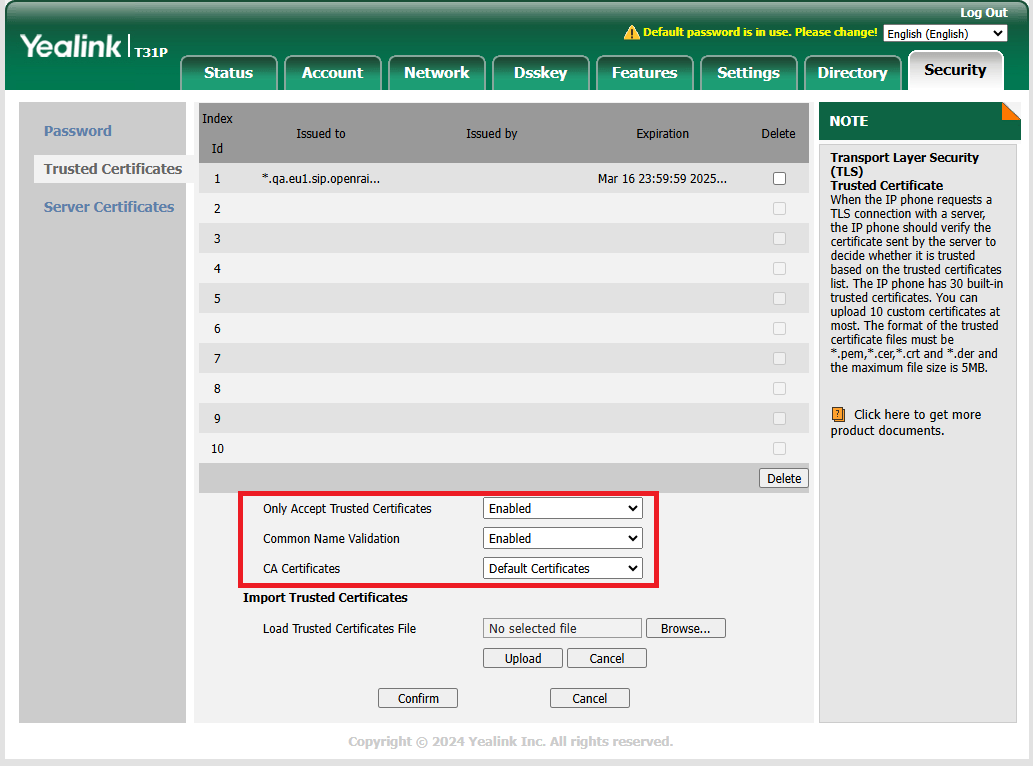Tick the delete checkbox in row 10
The width and height of the screenshot is (1033, 766).
[779, 449]
